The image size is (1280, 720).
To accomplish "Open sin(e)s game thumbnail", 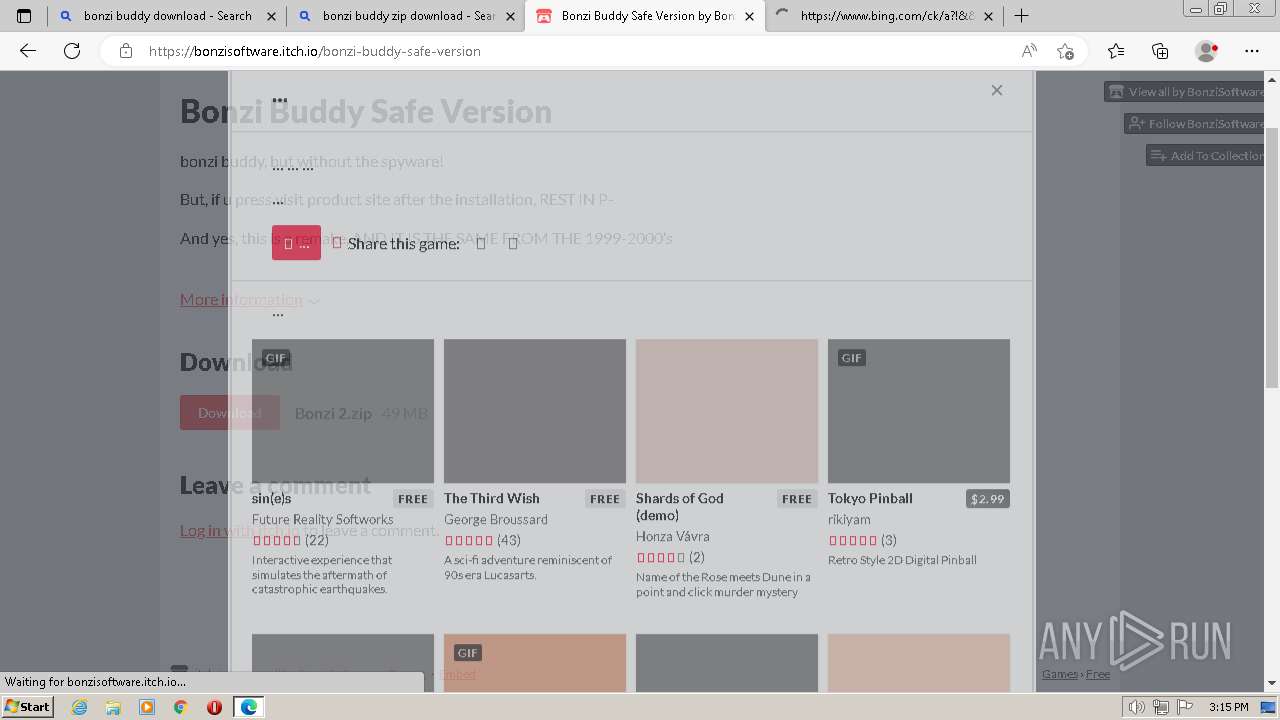I will click(343, 411).
